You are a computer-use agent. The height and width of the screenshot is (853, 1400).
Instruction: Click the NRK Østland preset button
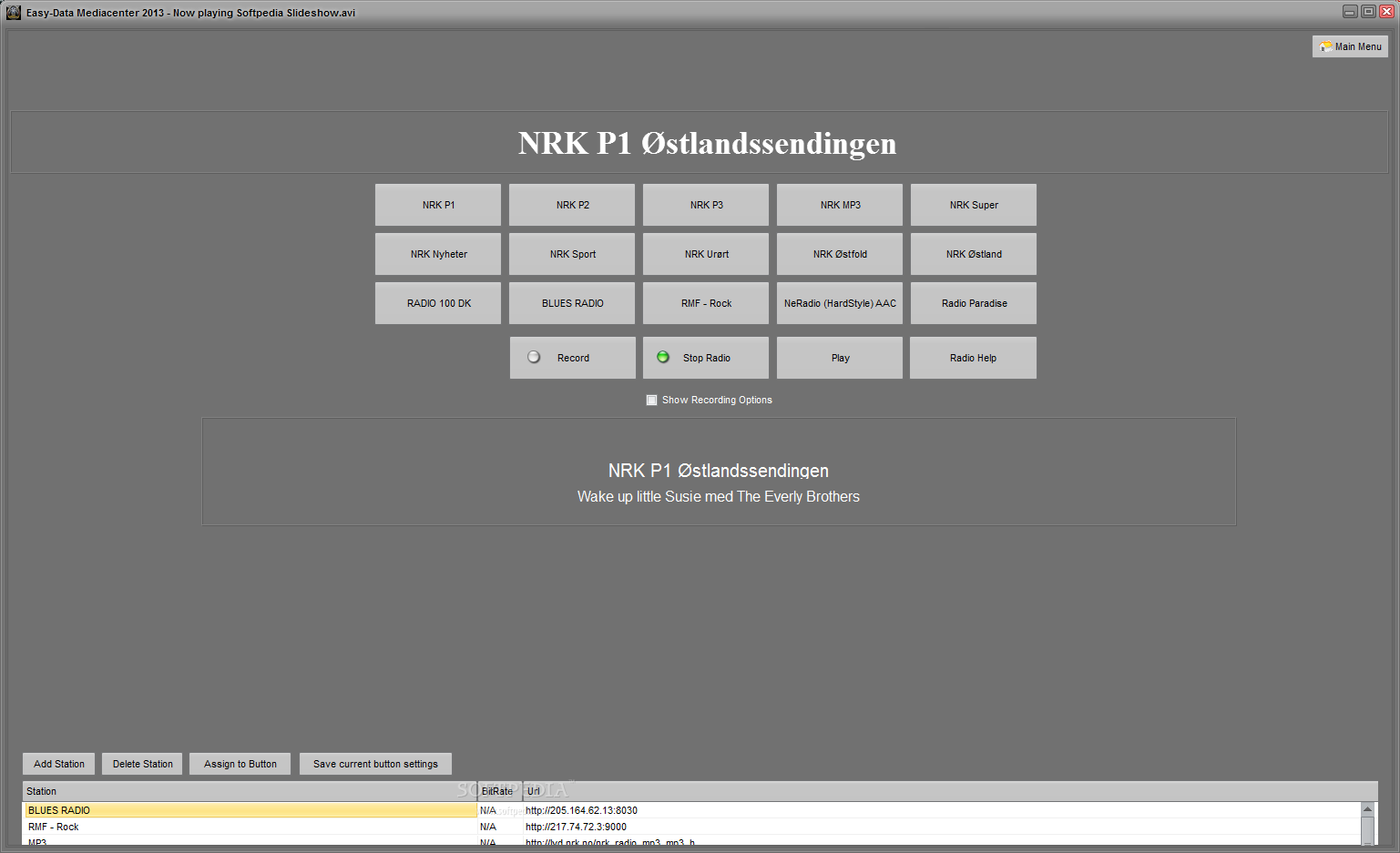974,254
